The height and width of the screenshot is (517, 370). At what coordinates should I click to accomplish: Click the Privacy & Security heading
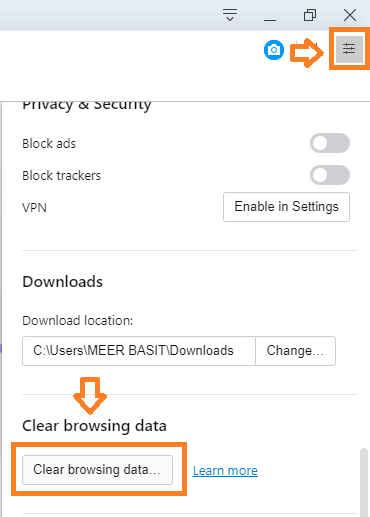(87, 106)
